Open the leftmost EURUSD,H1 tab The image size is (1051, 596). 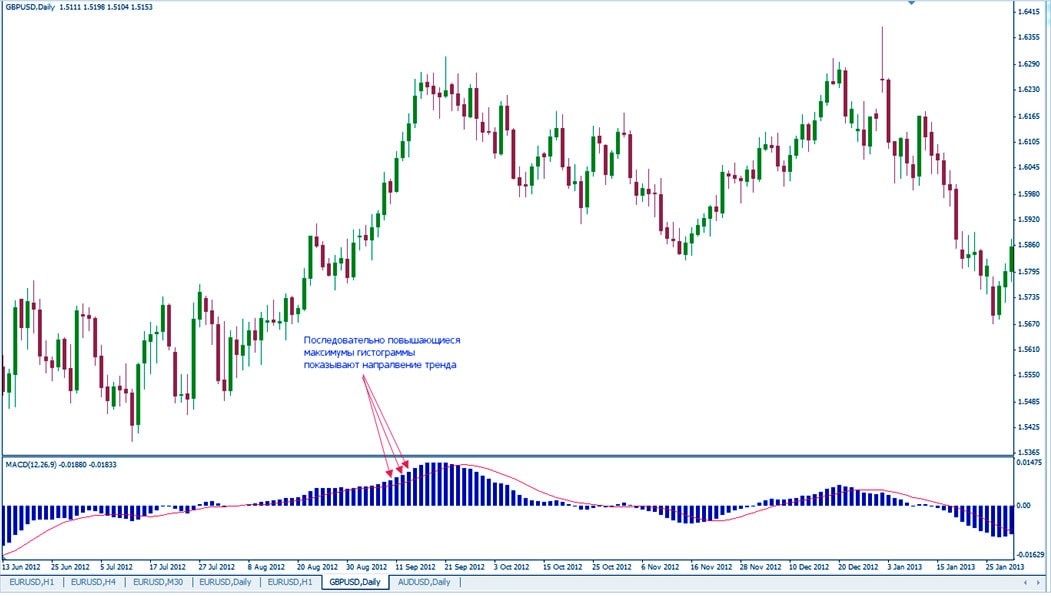pos(32,582)
